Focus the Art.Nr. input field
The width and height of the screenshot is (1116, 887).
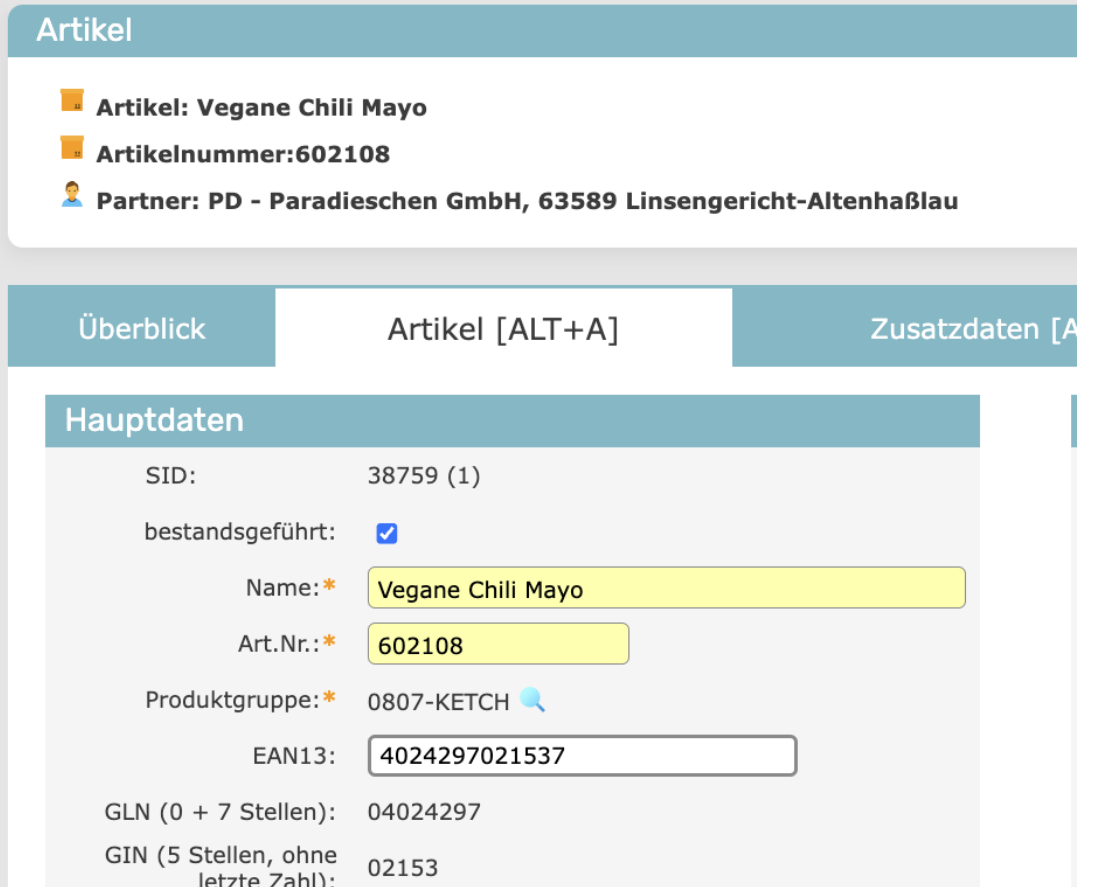click(x=498, y=645)
